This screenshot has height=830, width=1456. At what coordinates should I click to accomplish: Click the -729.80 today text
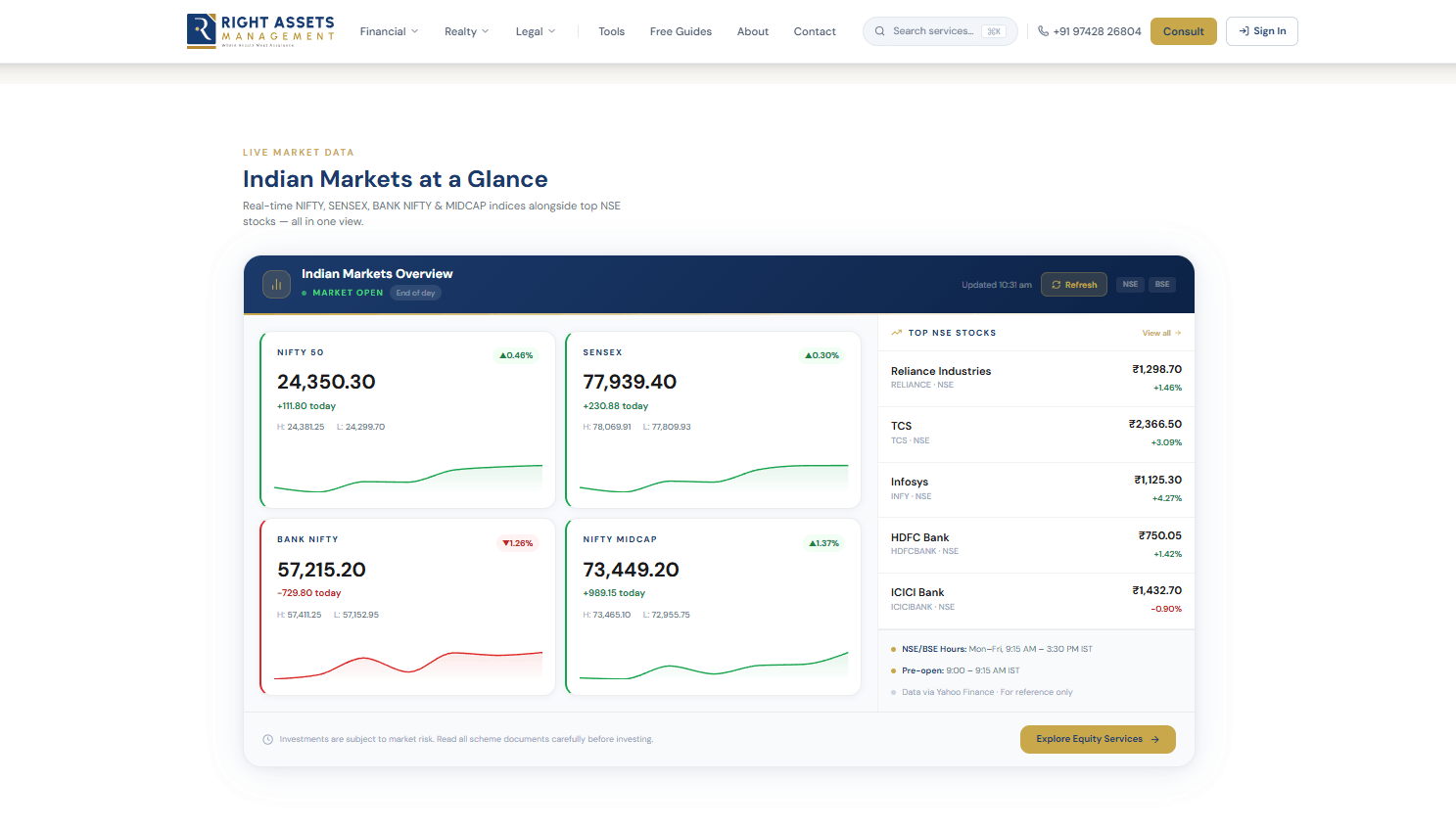309,593
